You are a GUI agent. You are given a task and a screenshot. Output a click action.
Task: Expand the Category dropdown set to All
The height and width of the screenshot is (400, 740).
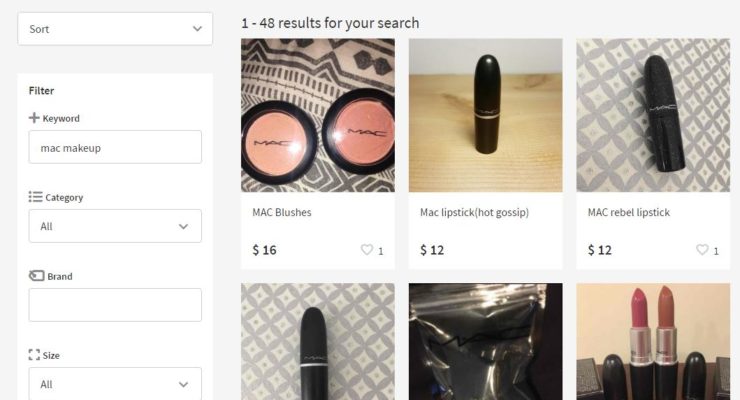point(115,226)
